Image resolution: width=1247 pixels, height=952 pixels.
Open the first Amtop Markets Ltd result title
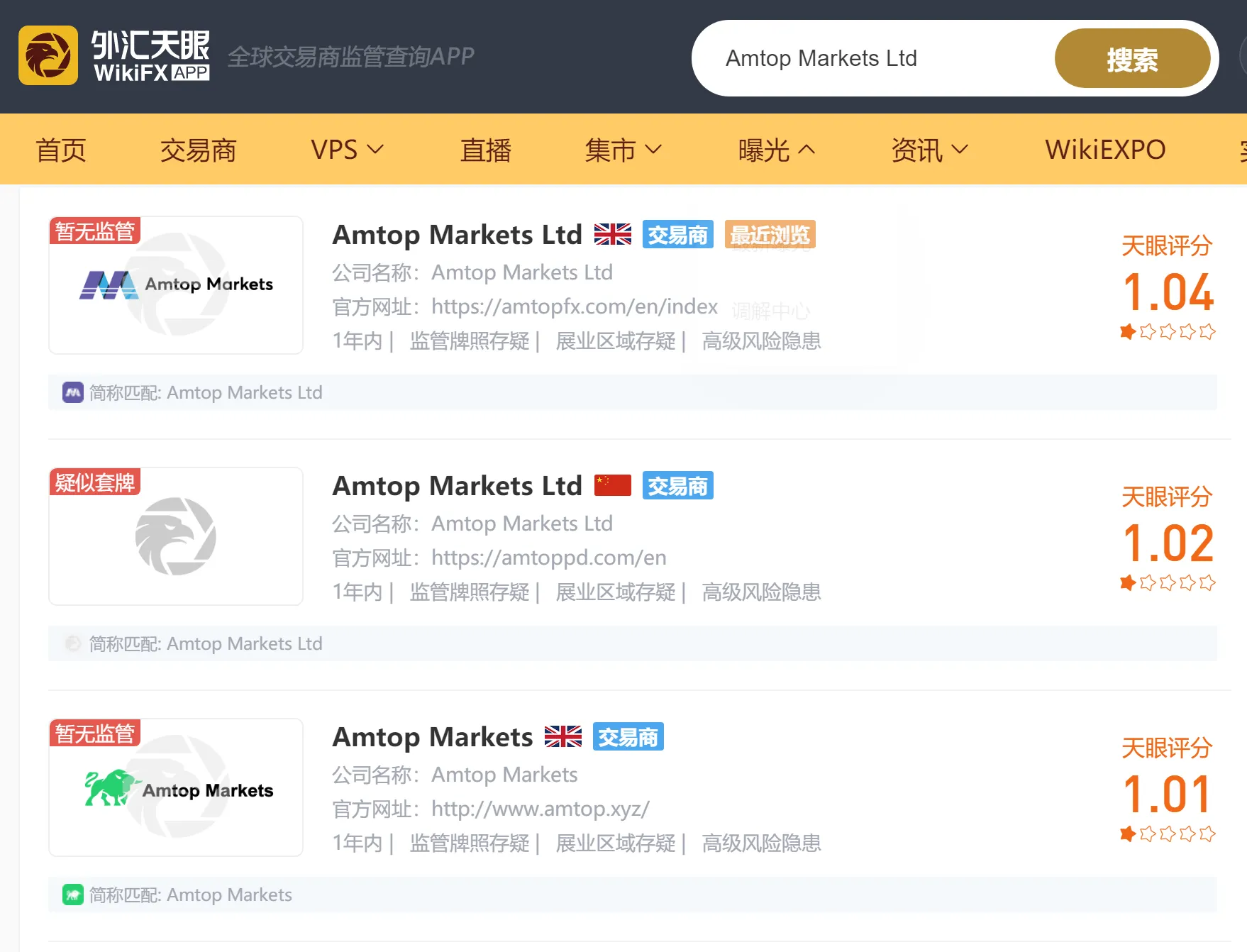(x=458, y=235)
